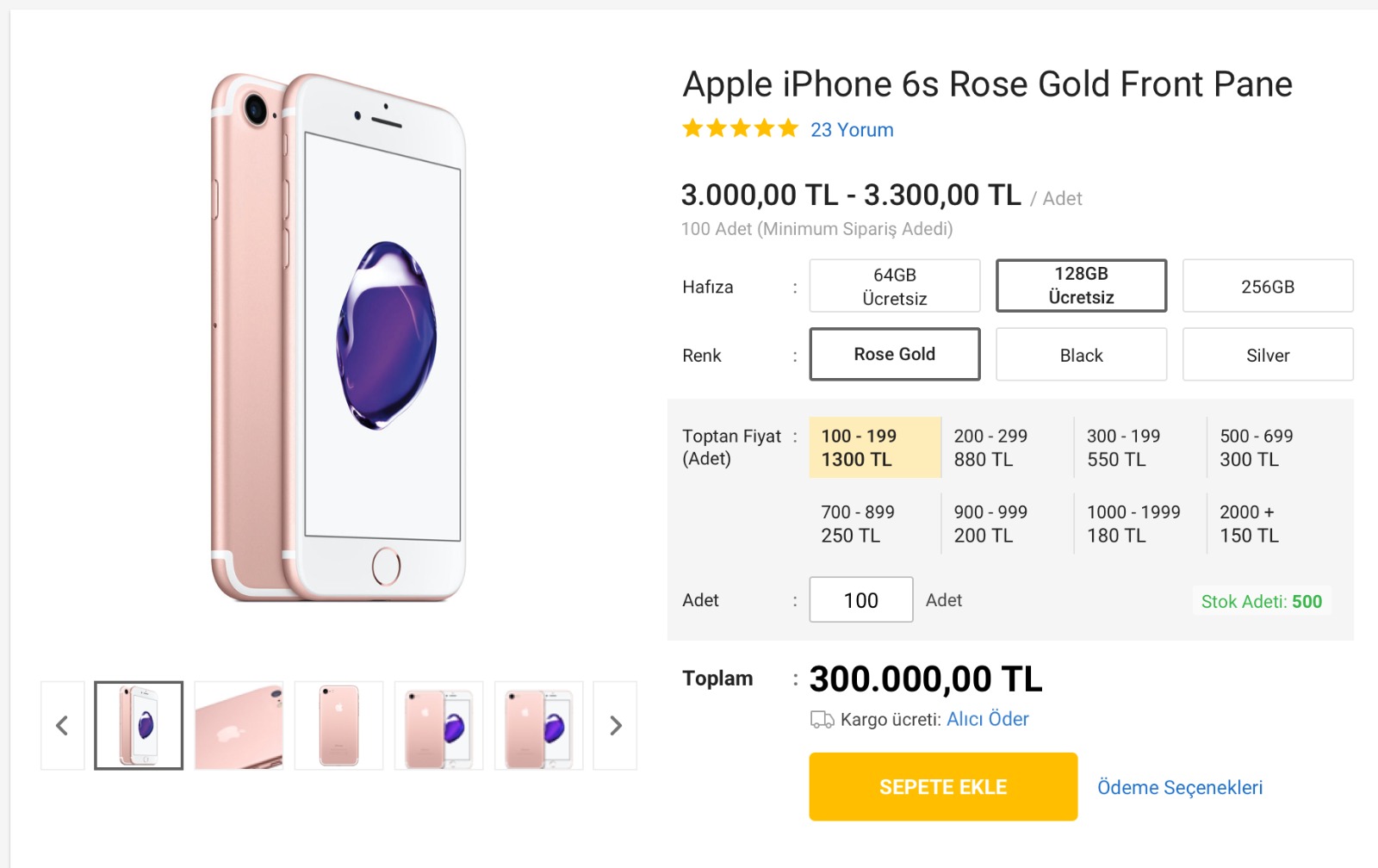Choose the Silver color option

click(1268, 354)
